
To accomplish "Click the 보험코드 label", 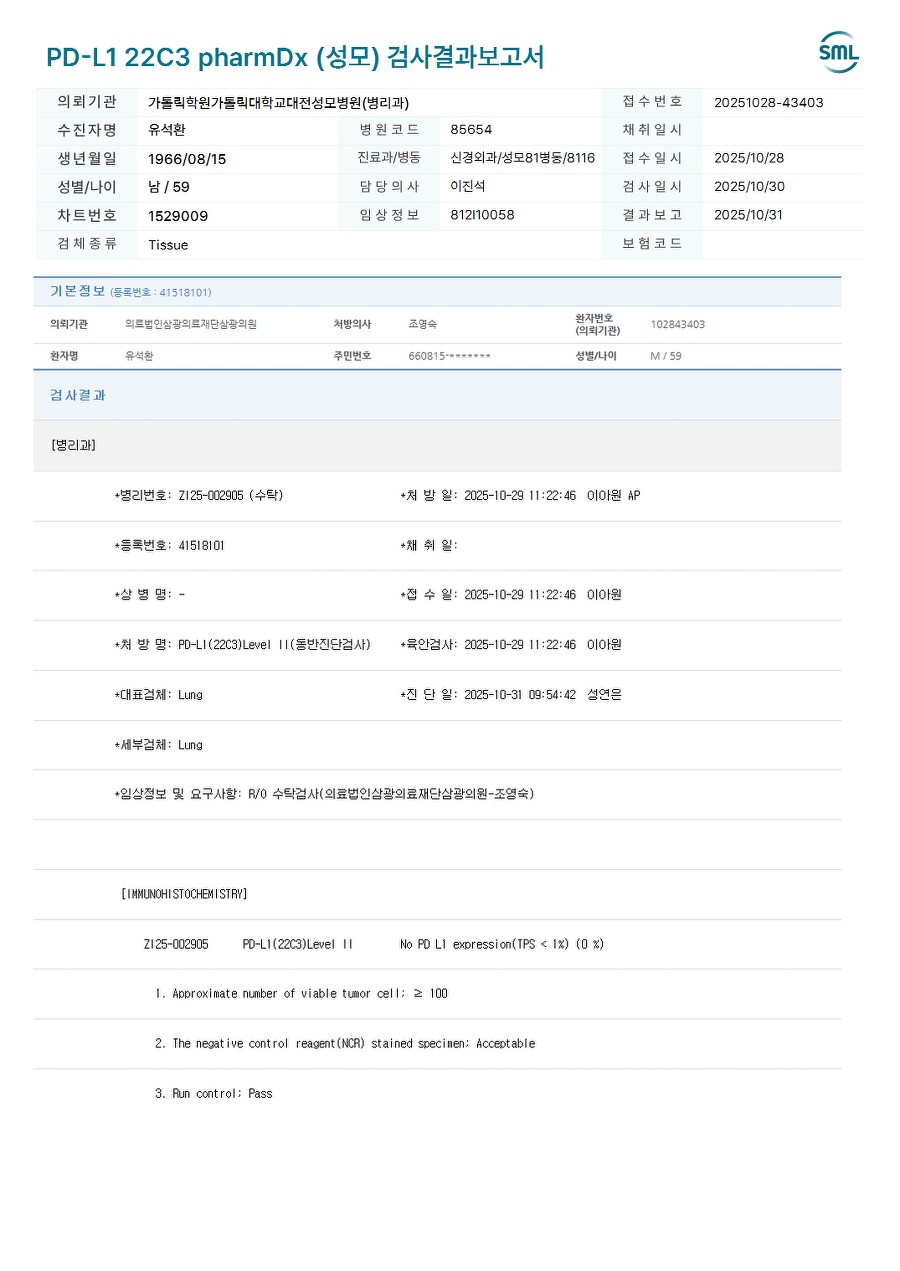I will click(x=652, y=244).
